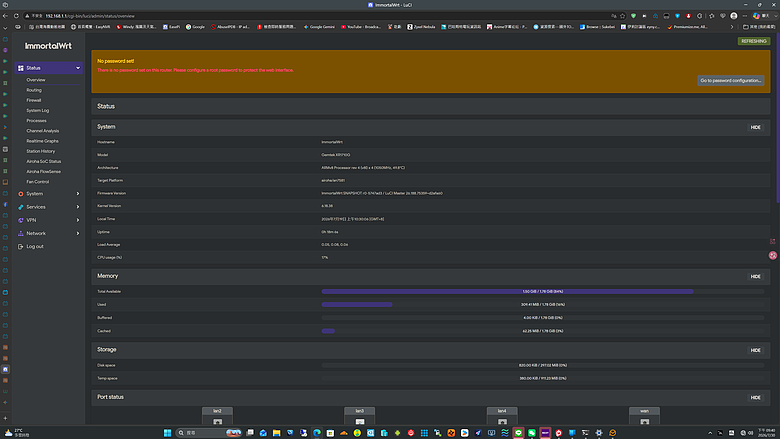Open the Processes page
The height and width of the screenshot is (439, 780).
[x=36, y=121]
